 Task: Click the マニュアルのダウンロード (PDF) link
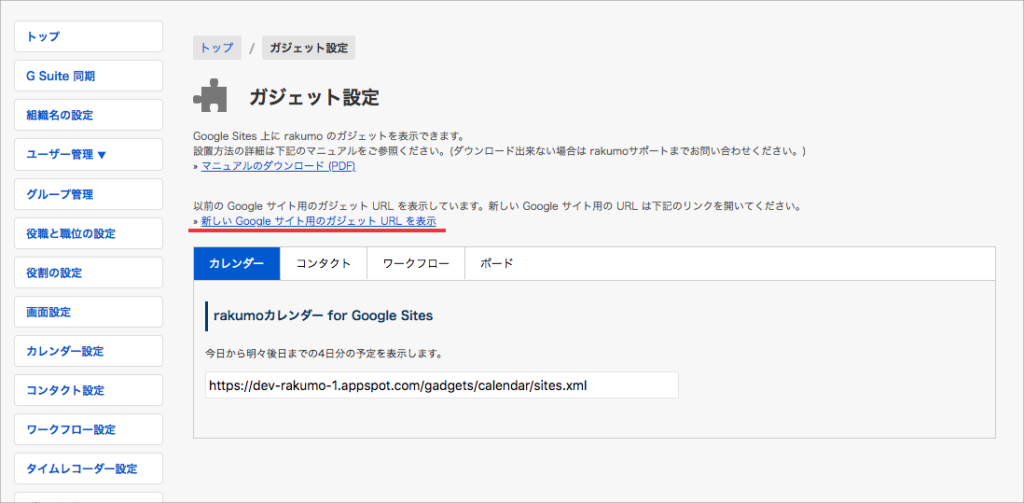click(278, 166)
